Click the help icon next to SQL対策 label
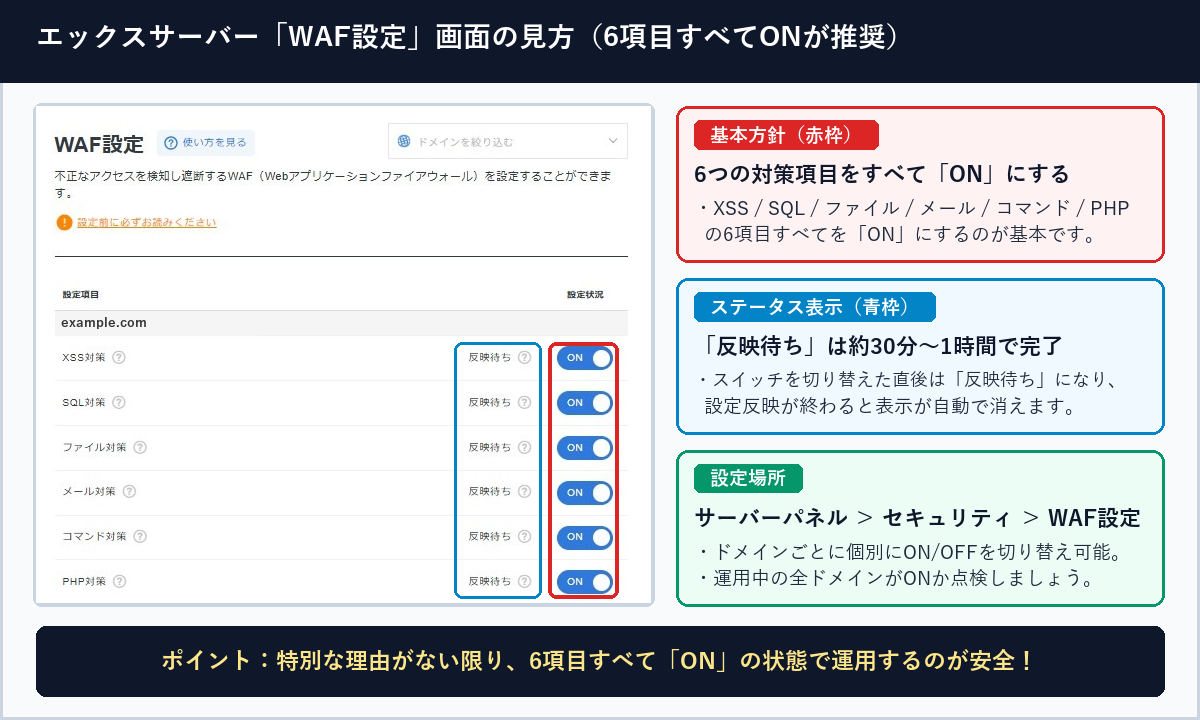This screenshot has height=720, width=1200. pyautogui.click(x=119, y=403)
